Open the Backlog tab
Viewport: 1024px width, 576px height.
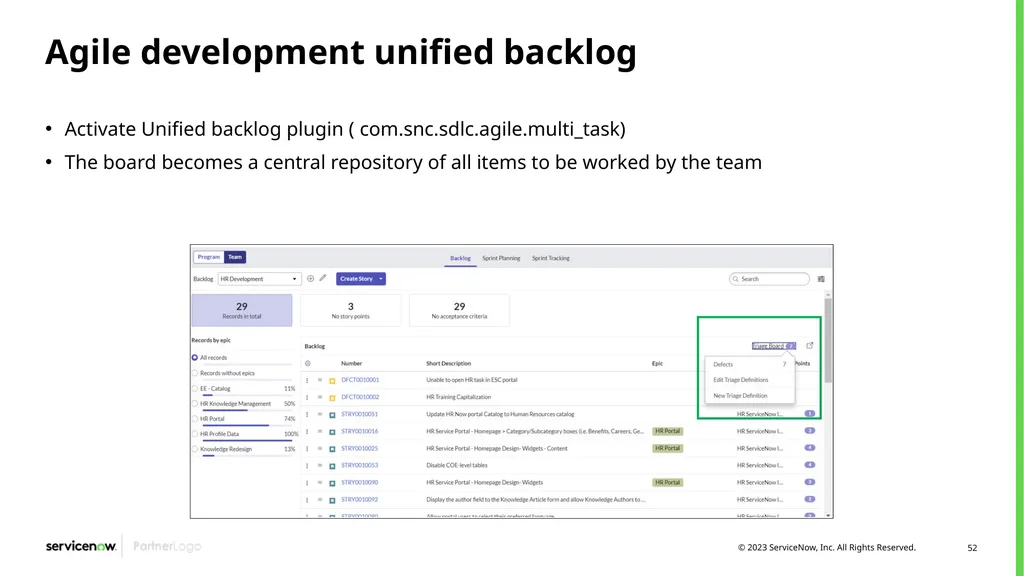[460, 258]
